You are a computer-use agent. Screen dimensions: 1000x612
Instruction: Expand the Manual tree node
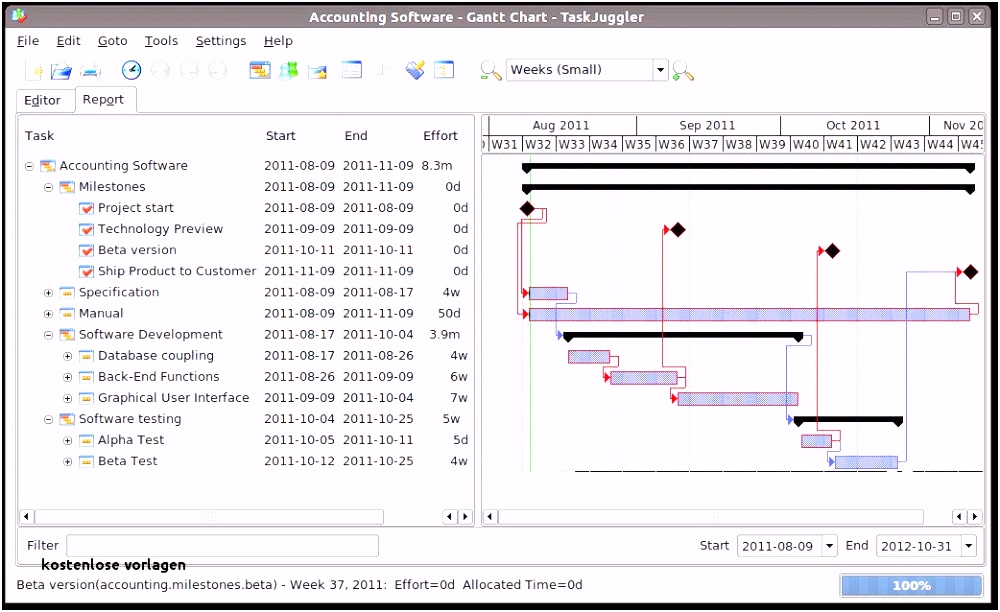(x=48, y=314)
